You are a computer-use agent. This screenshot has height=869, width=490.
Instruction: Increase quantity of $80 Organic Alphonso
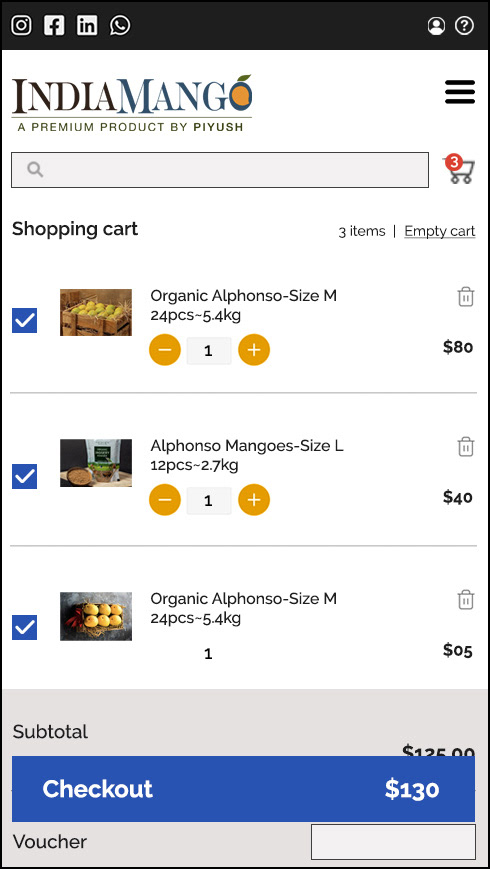(254, 350)
